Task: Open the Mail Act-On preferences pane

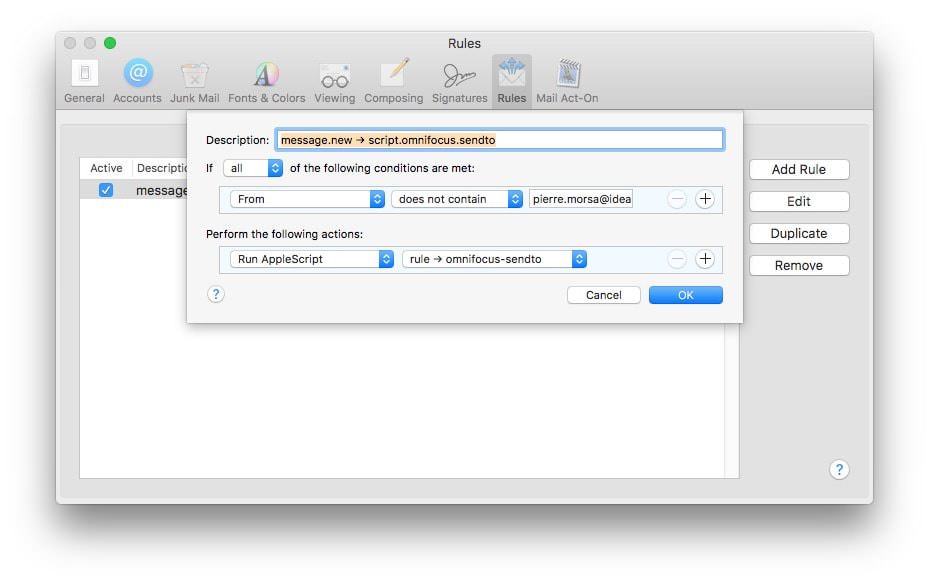Action: (567, 82)
